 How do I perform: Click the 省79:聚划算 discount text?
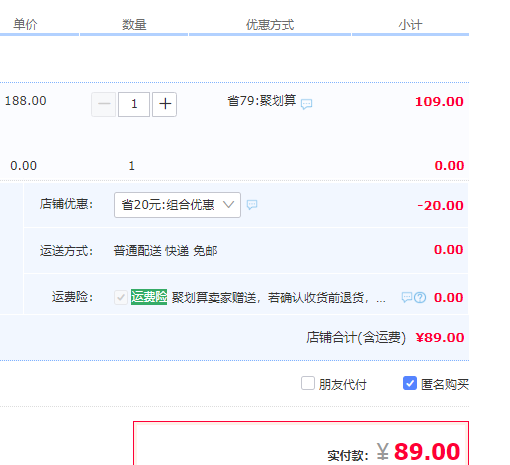pos(262,101)
